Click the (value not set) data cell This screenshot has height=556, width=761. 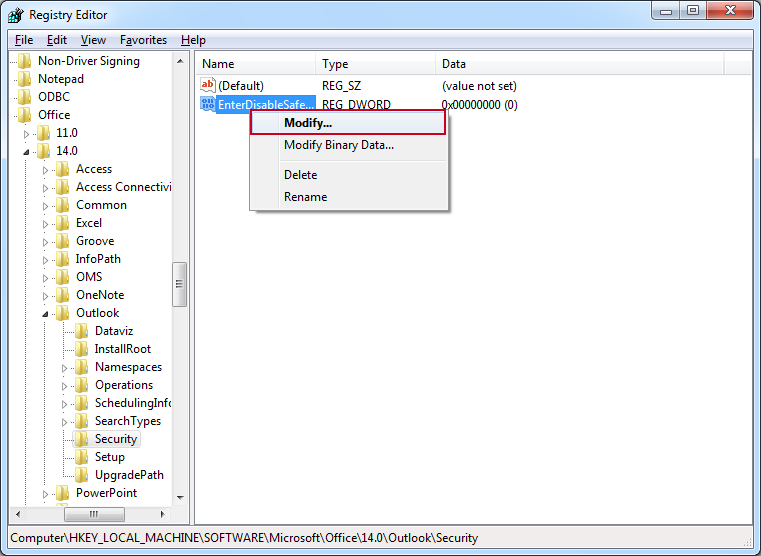point(479,86)
